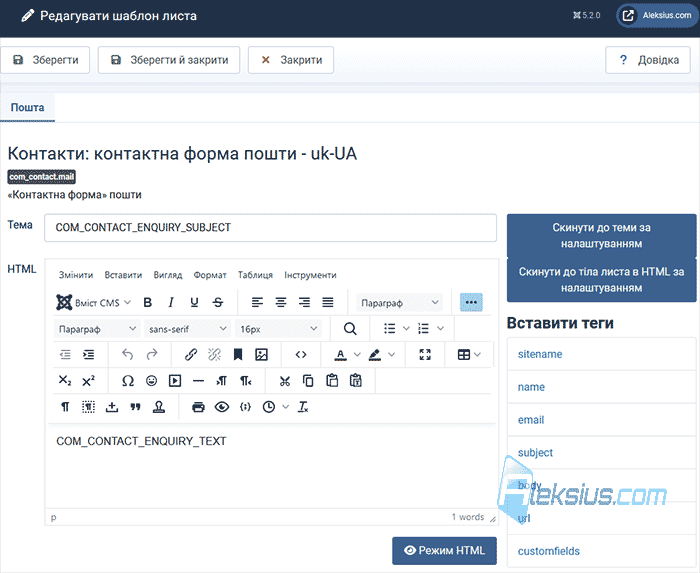
Task: Expand bullet list style options
Action: (406, 329)
